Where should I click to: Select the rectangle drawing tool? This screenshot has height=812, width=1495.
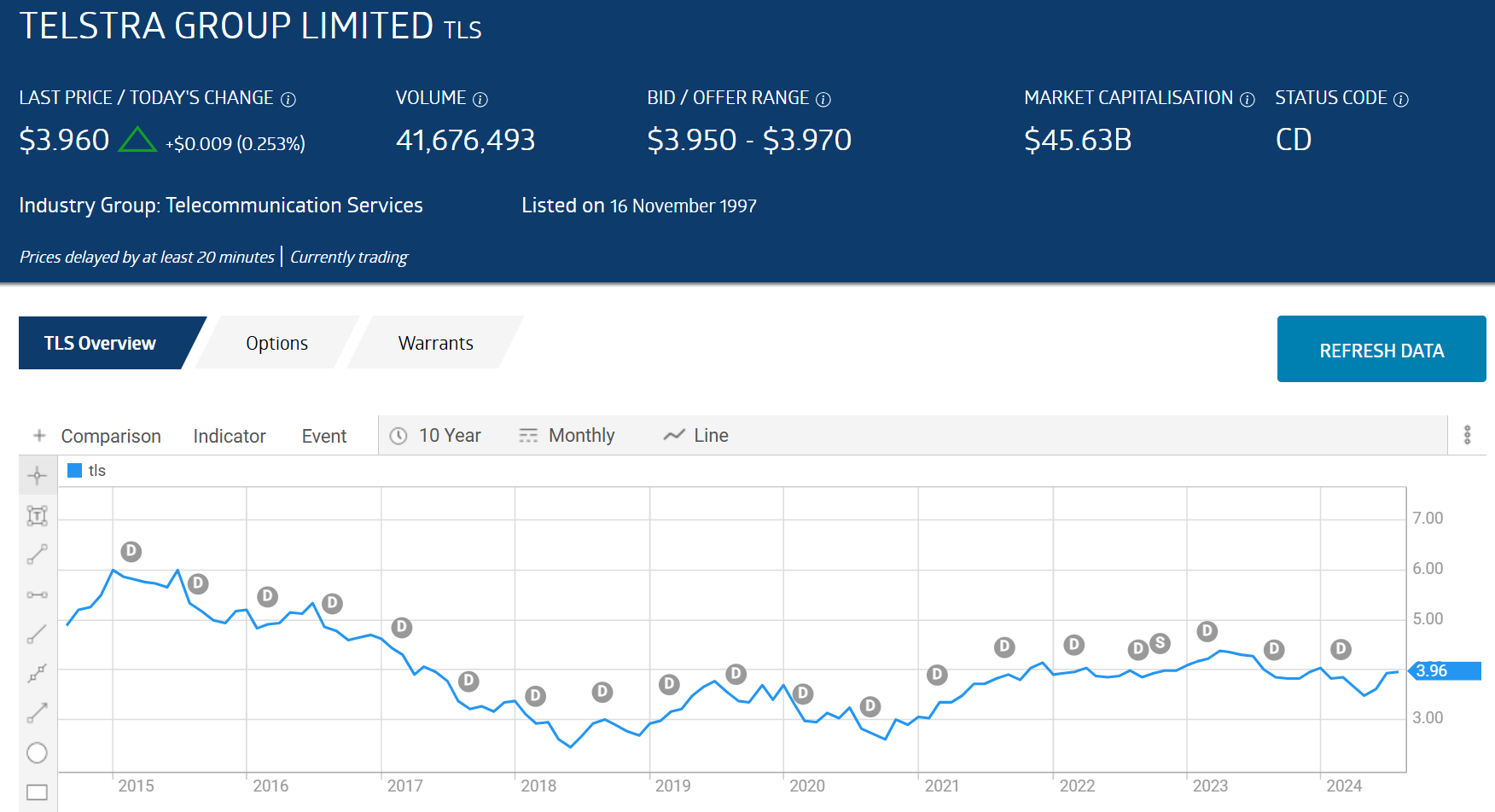point(38,792)
